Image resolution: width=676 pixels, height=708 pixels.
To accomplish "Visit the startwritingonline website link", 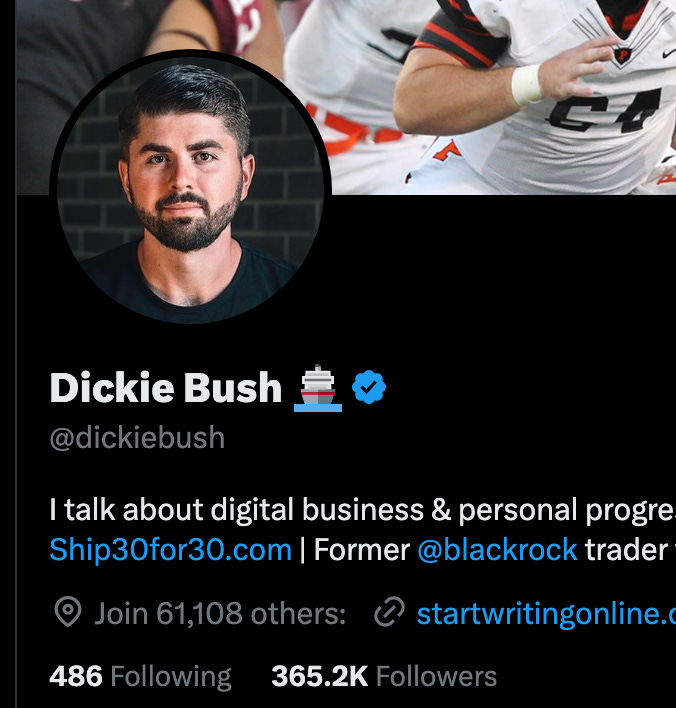I will pos(546,613).
